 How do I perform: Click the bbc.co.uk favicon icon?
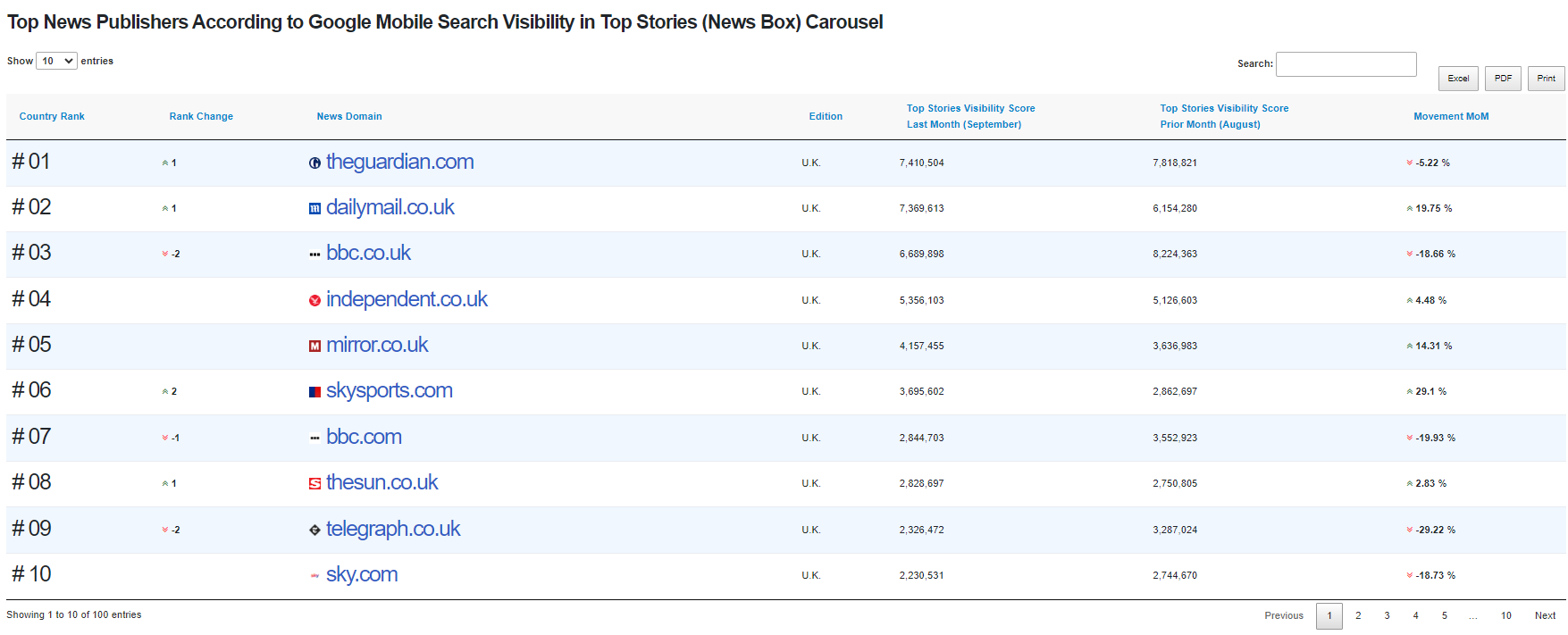tap(314, 255)
